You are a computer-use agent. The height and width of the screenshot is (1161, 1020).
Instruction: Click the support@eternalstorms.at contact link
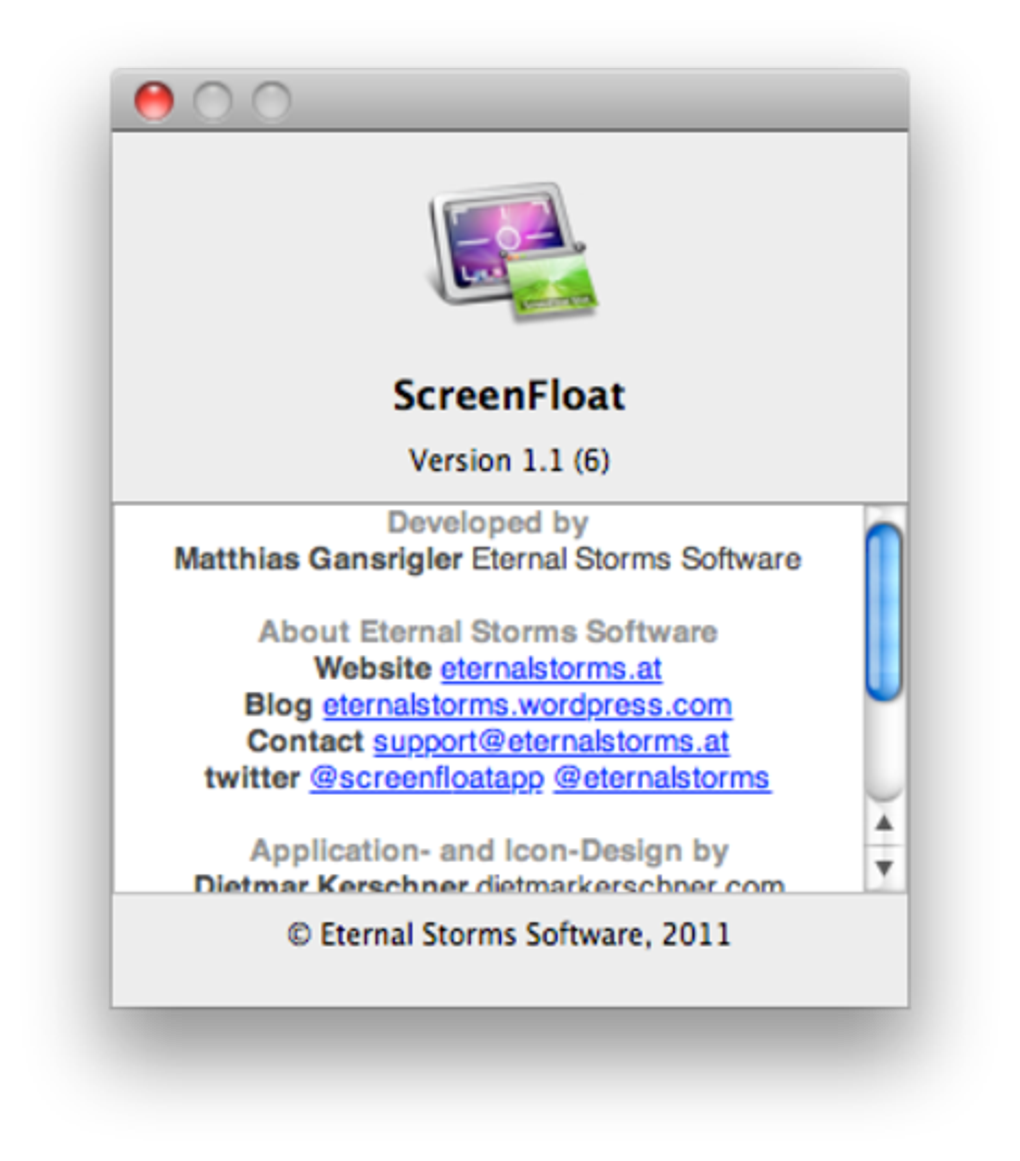pos(550,741)
